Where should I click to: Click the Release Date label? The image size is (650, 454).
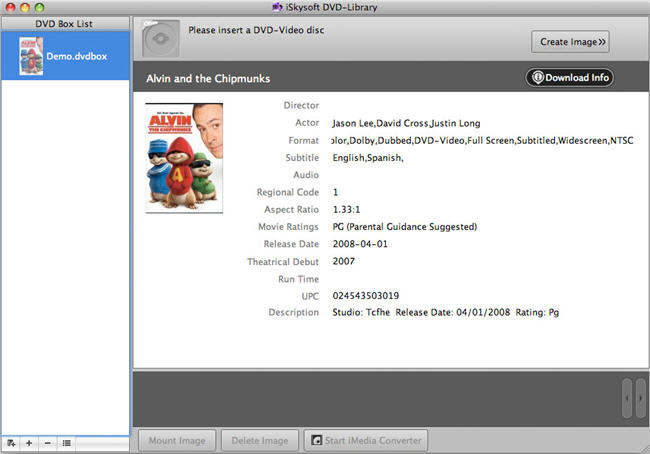[x=291, y=244]
